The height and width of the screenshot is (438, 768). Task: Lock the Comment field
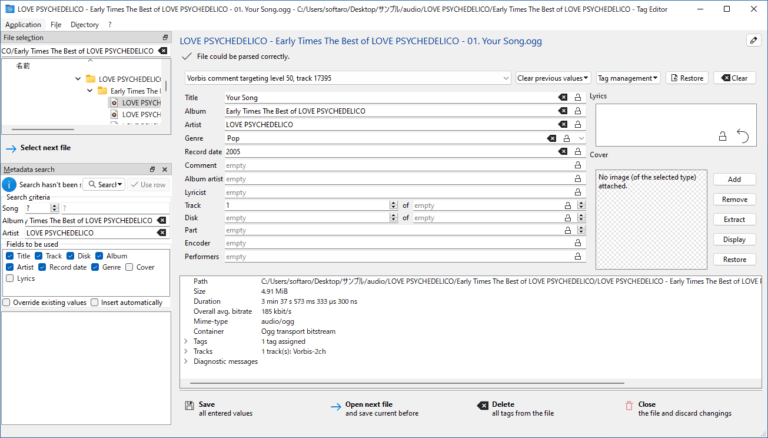click(x=578, y=166)
